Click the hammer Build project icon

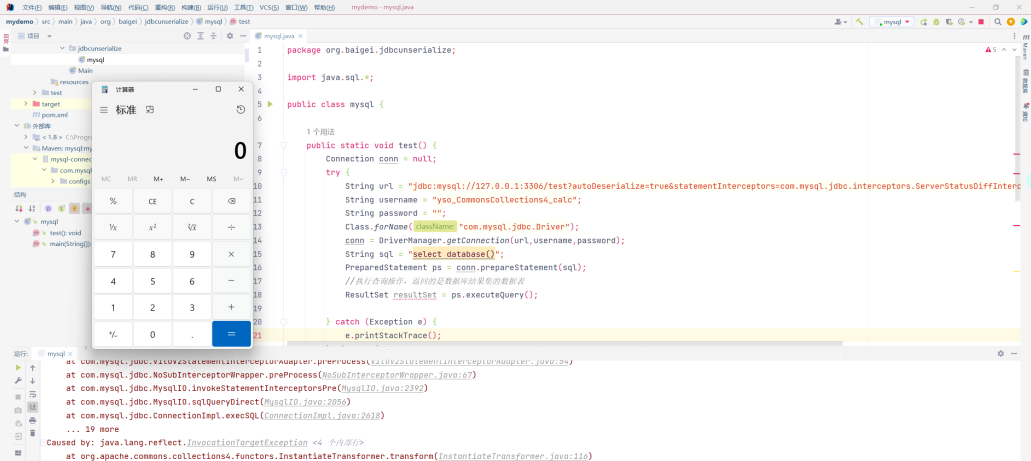(859, 21)
